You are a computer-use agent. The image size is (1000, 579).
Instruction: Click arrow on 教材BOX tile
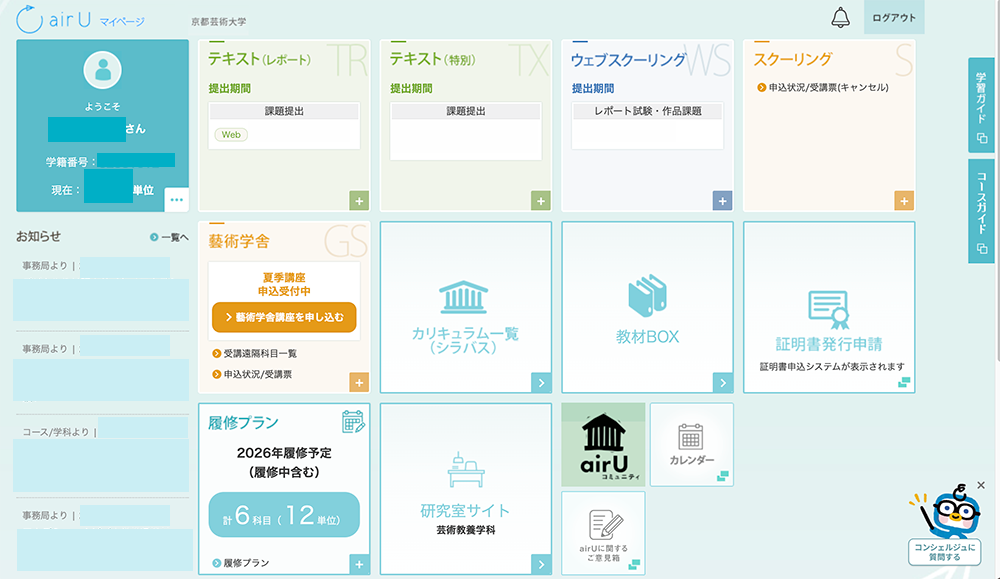point(723,383)
